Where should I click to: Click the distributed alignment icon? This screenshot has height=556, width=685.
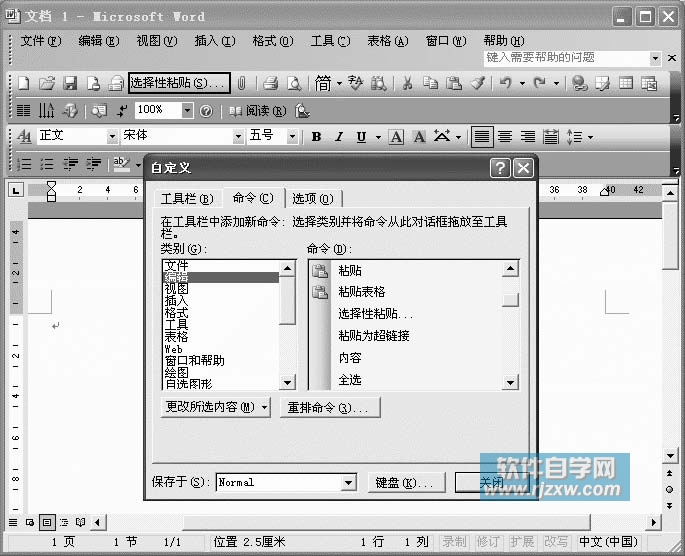tap(550, 137)
